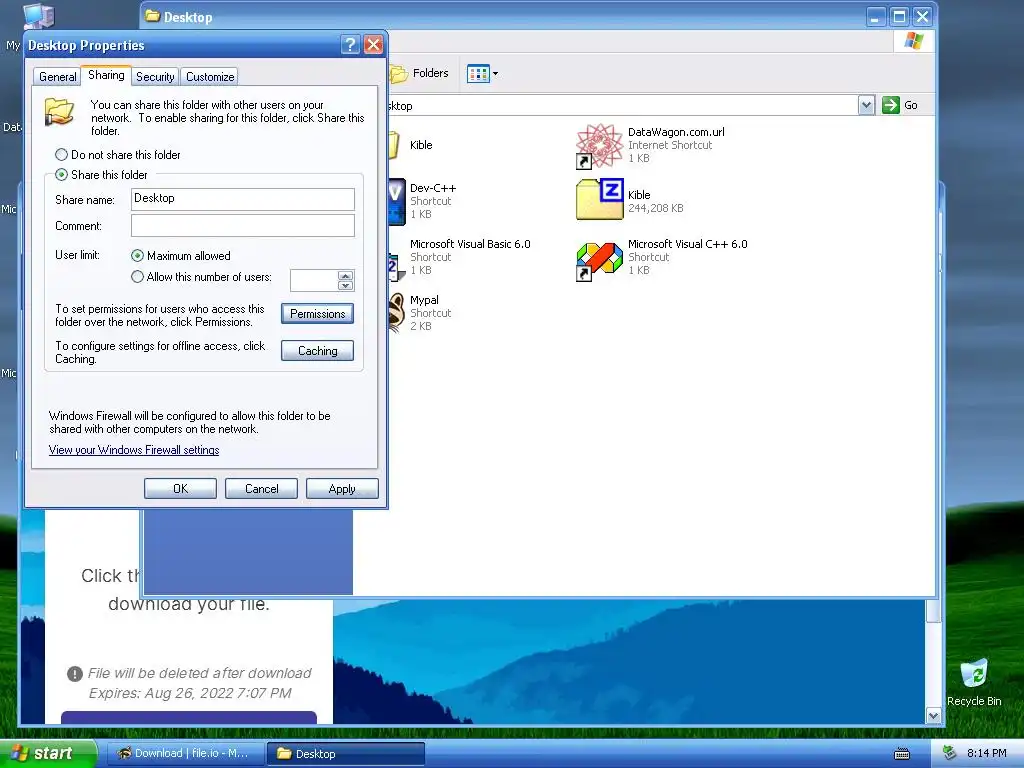Confirm with the OK button
Screen dimensions: 1024x768
[x=180, y=488]
